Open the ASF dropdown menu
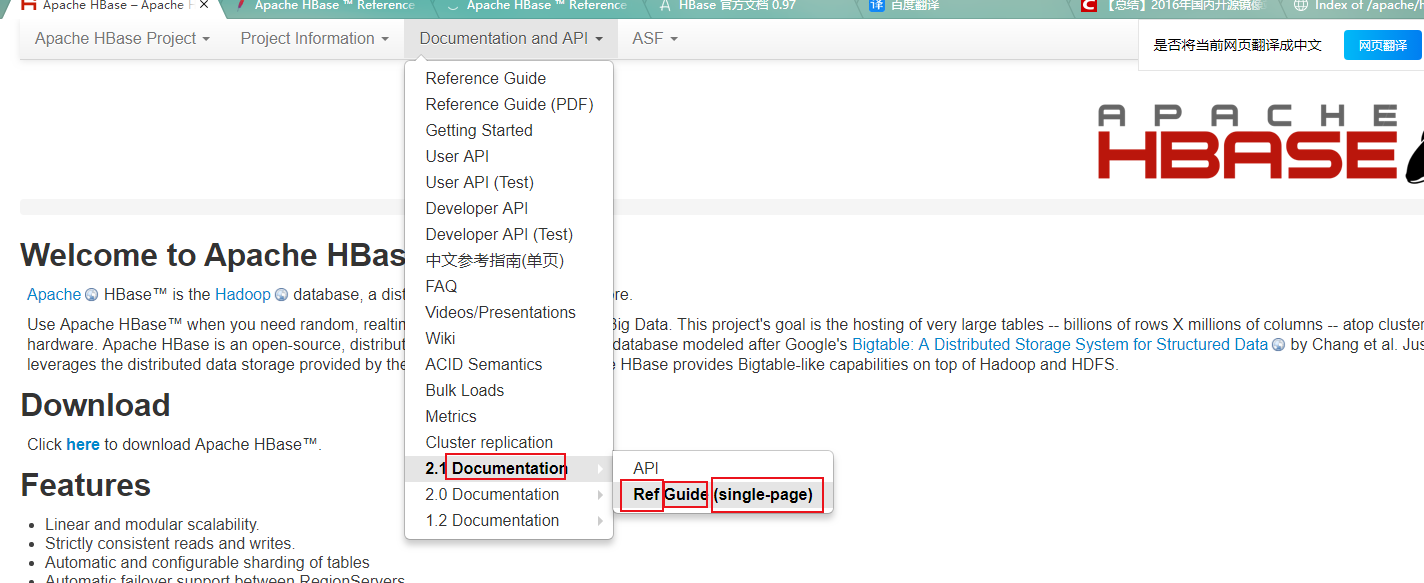Screen dimensions: 1424x583 655,39
